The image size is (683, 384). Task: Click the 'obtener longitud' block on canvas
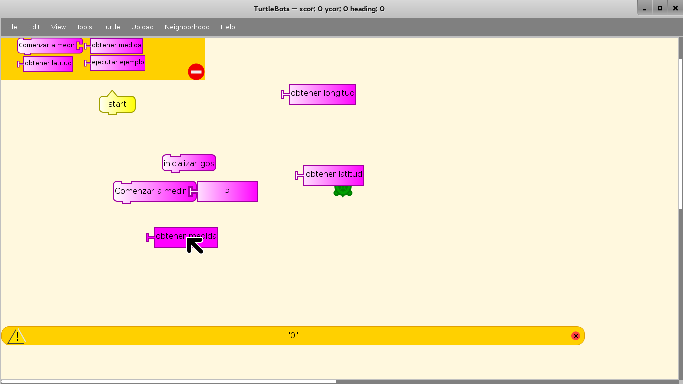tap(319, 94)
